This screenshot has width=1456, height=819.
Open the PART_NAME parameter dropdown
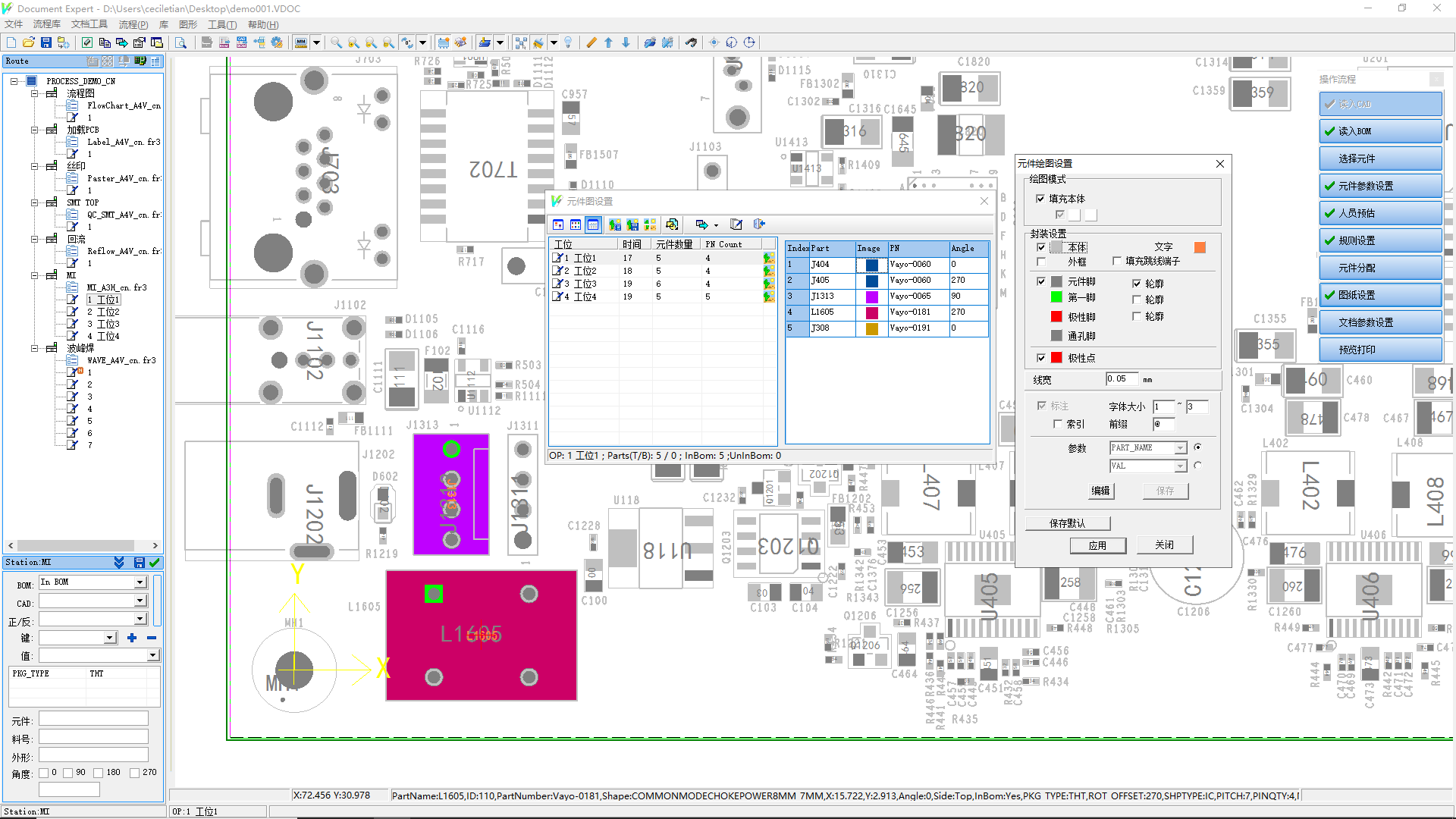[x=1180, y=448]
